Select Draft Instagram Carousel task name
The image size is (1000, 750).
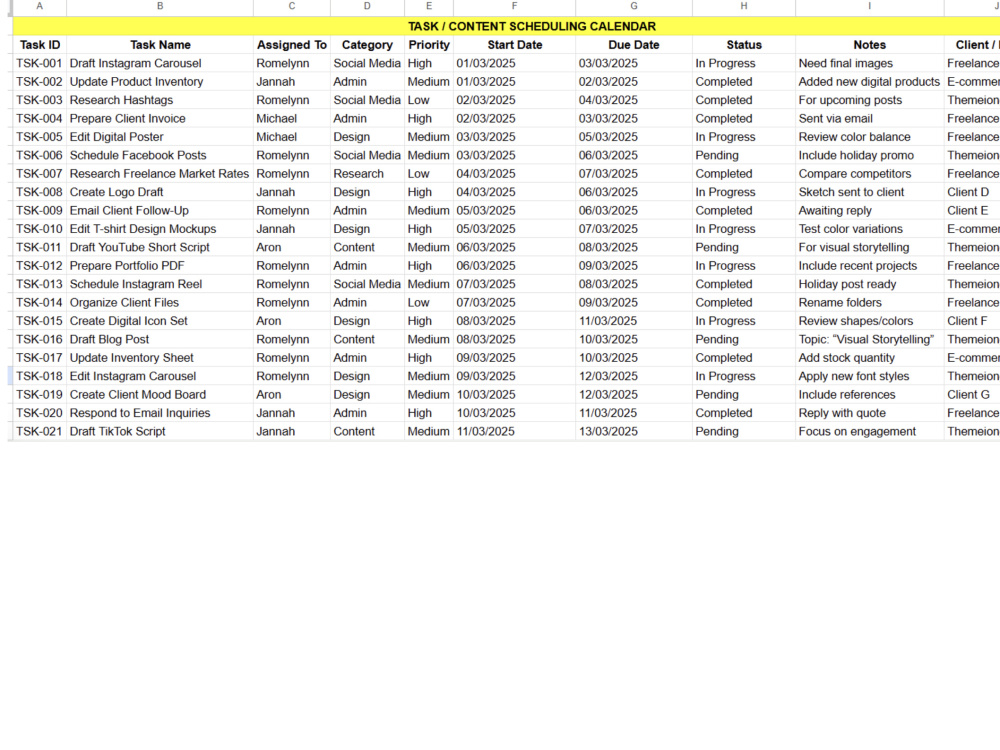click(159, 63)
